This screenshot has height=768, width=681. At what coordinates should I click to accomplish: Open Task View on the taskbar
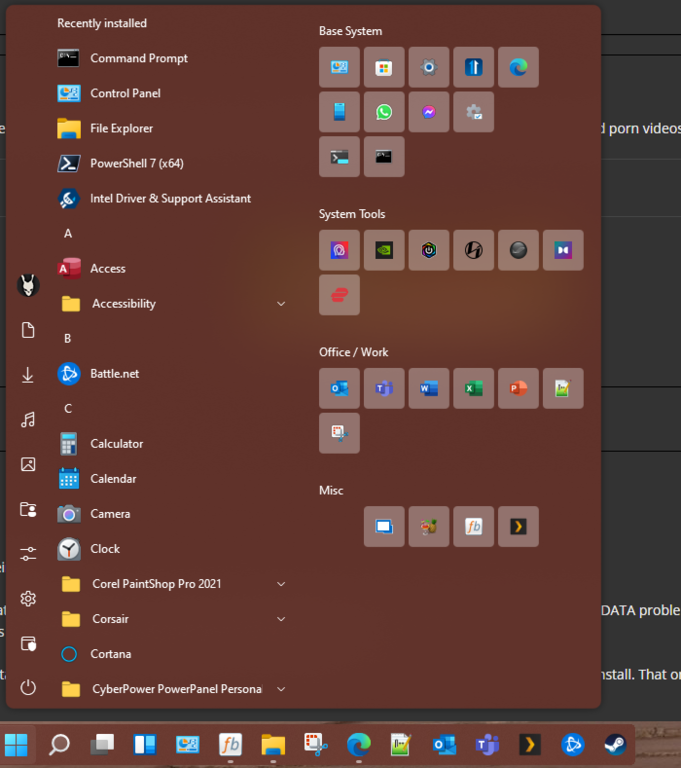[102, 744]
